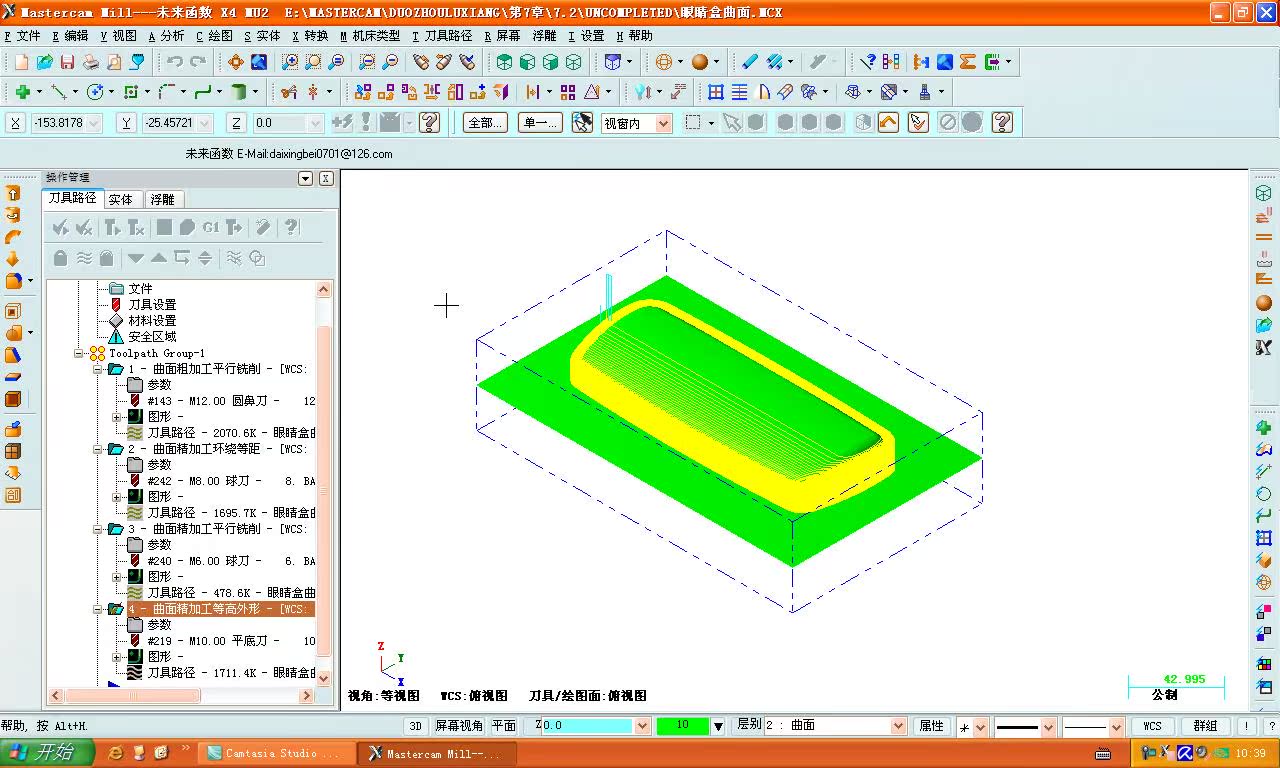
Task: Collapse operation 1 曲面粗加工平行铣削 node
Action: pos(99,369)
